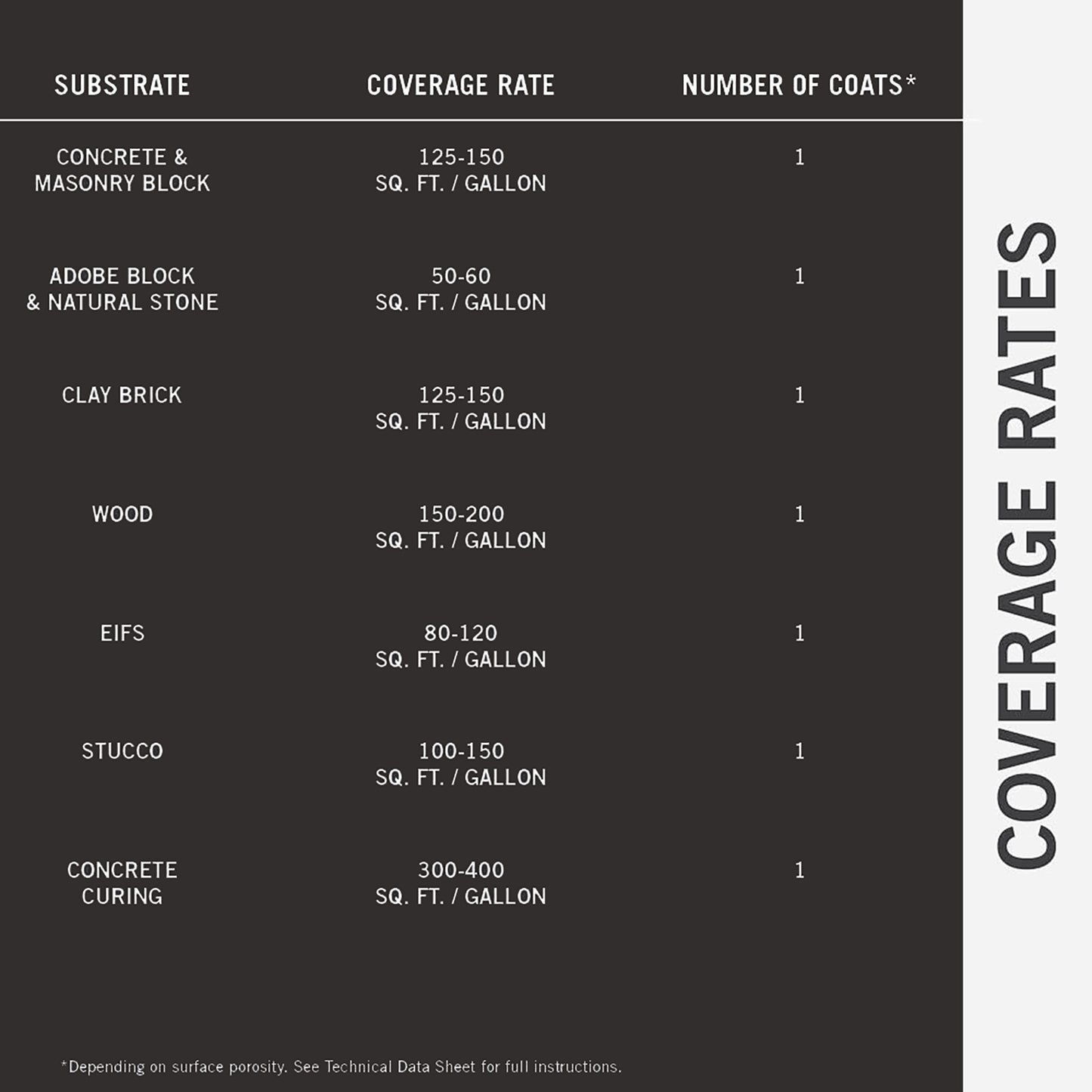This screenshot has width=1092, height=1092.
Task: Click the NUMBER OF COATS column header
Action: point(798,85)
